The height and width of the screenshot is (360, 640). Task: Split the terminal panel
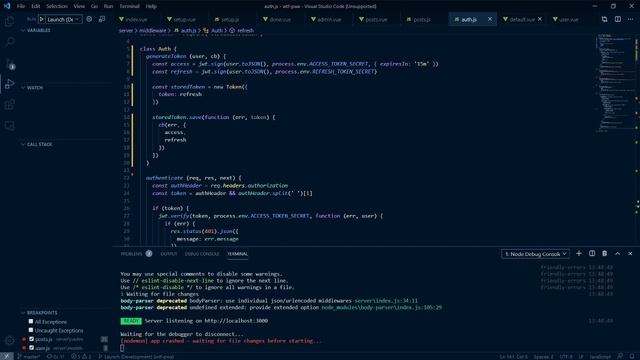pos(592,253)
